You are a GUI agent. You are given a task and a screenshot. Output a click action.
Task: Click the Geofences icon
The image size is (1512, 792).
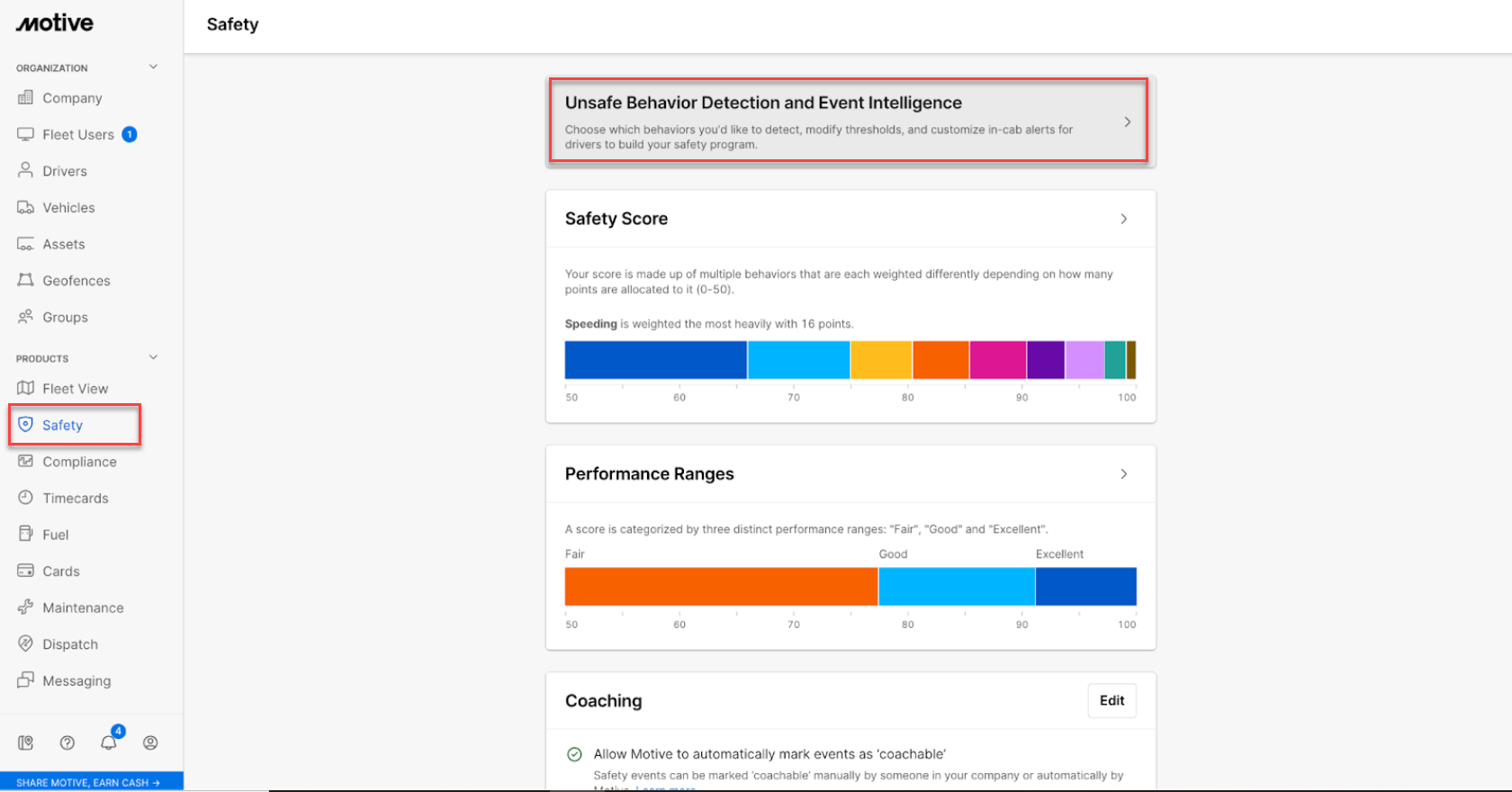[25, 280]
